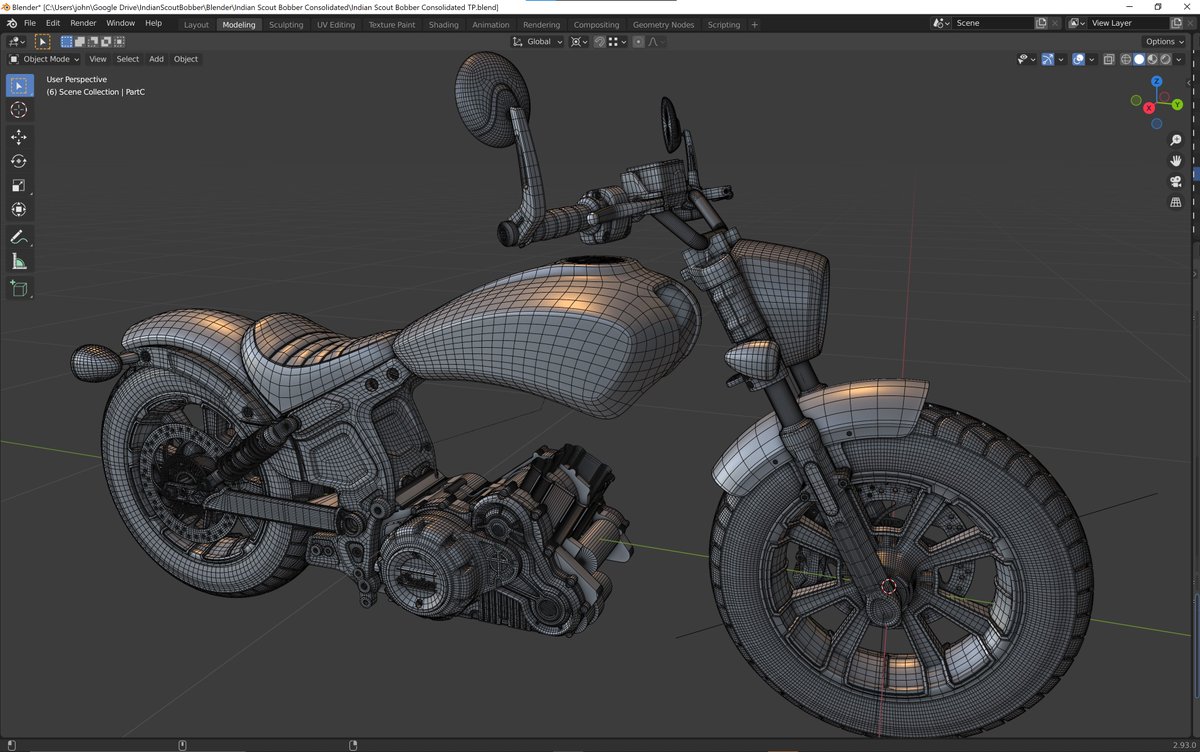Activate the Move tool

[19, 137]
